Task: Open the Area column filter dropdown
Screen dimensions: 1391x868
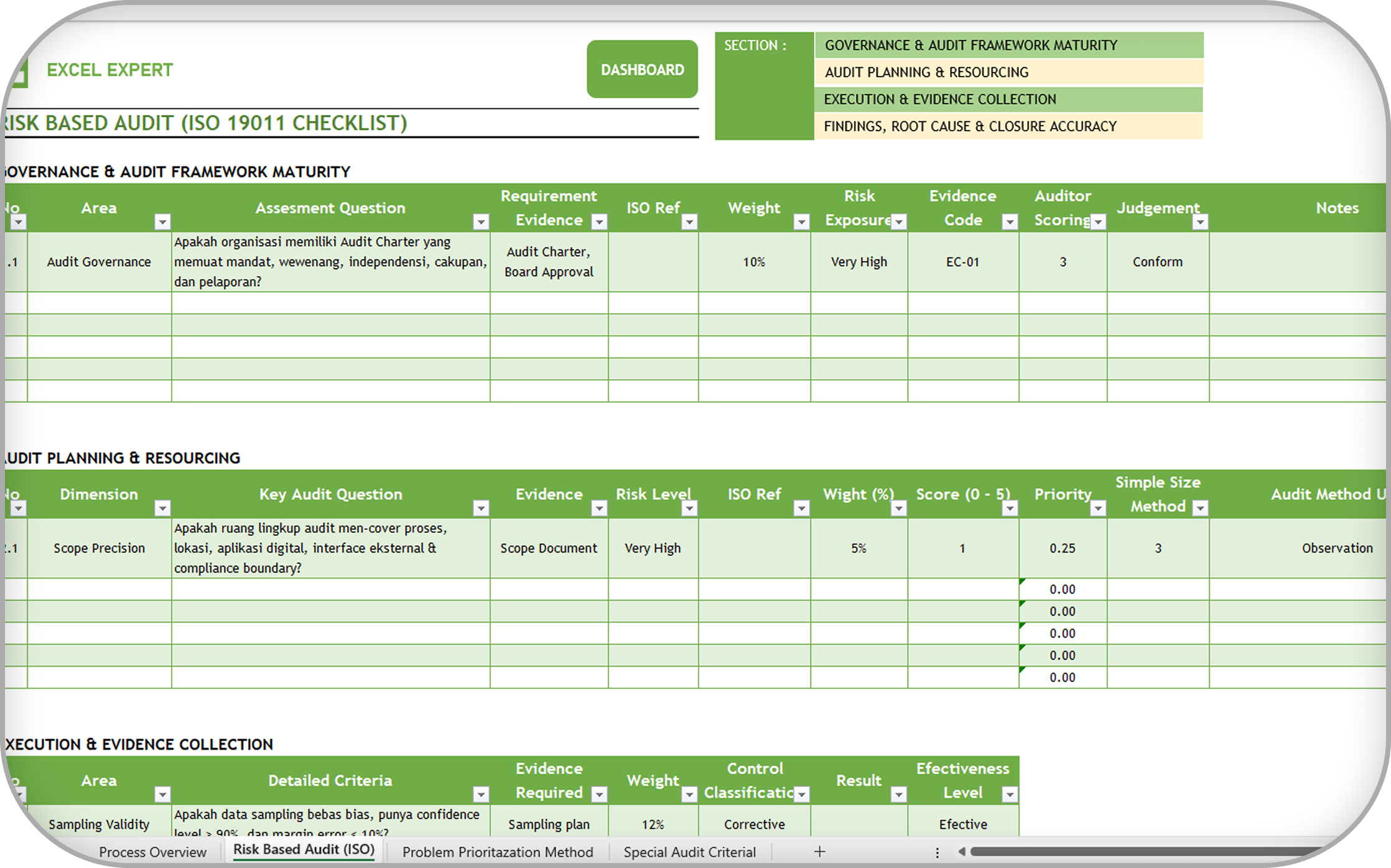Action: point(162,222)
